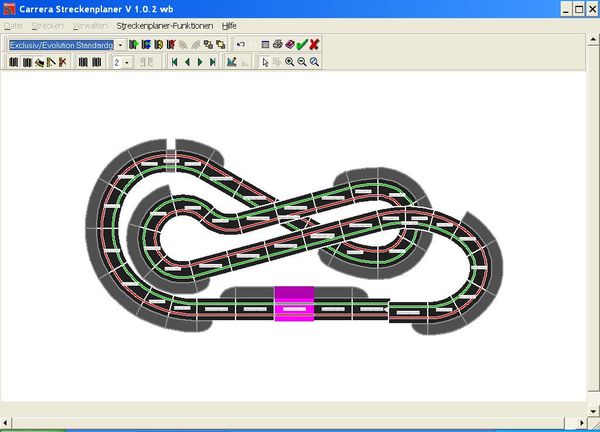The image size is (600, 432).
Task: Click the purple book icon
Action: (290, 44)
